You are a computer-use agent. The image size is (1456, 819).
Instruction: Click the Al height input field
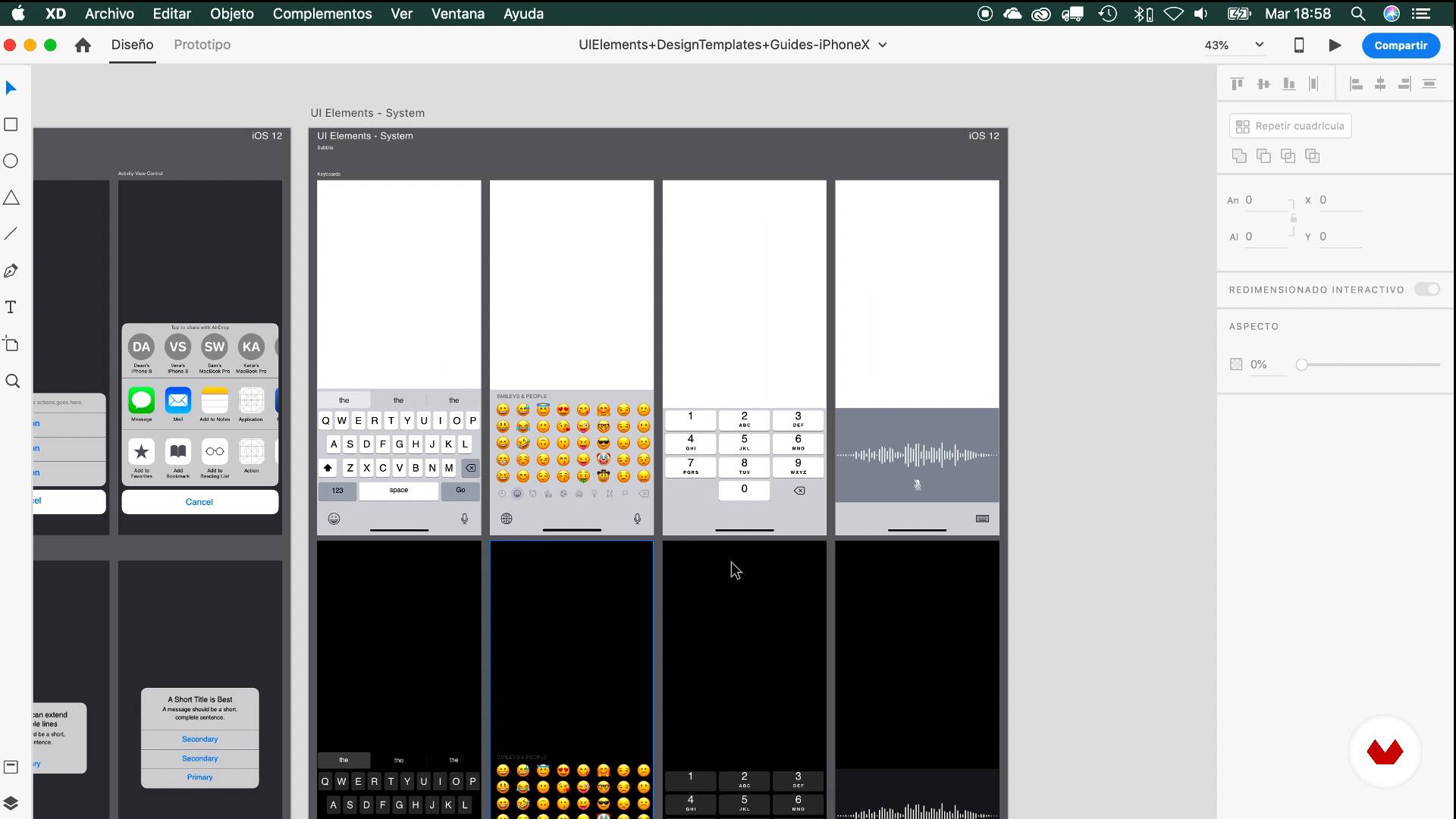pyautogui.click(x=1266, y=237)
